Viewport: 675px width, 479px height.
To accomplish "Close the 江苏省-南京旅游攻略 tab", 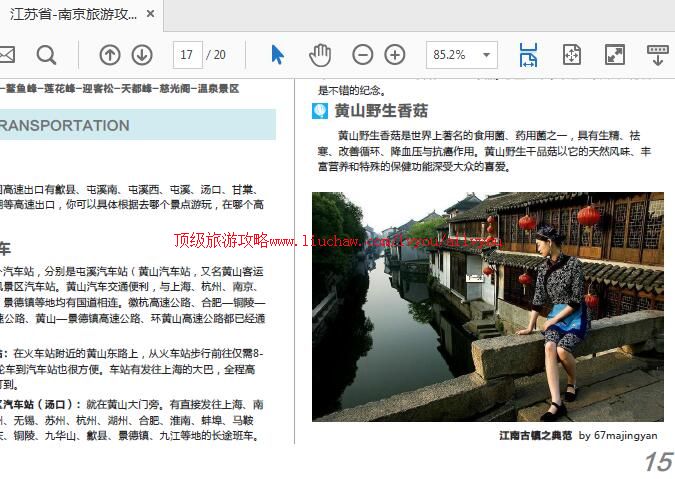I will coord(150,14).
